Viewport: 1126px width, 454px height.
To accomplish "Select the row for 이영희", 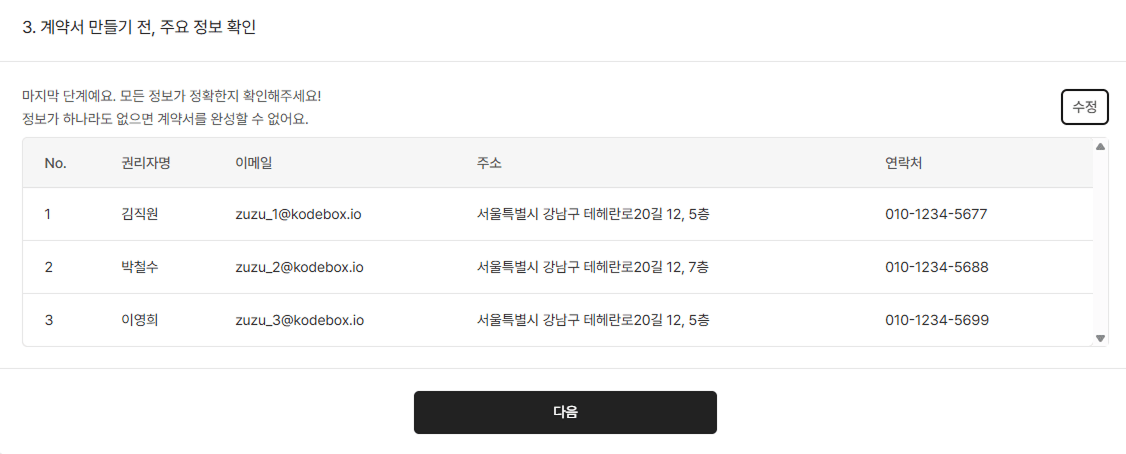I will coord(139,320).
